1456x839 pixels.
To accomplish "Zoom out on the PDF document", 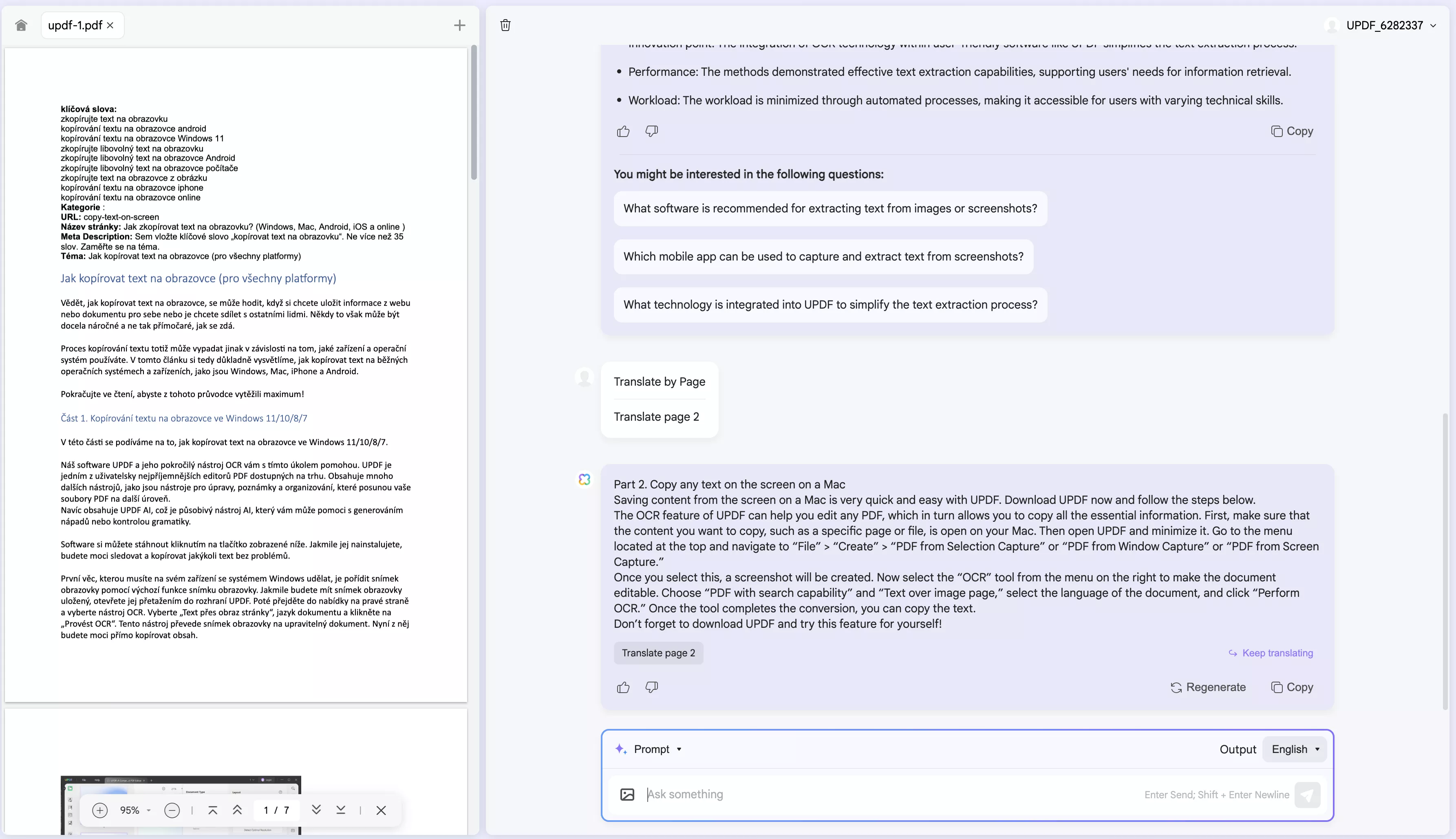I will 171,810.
